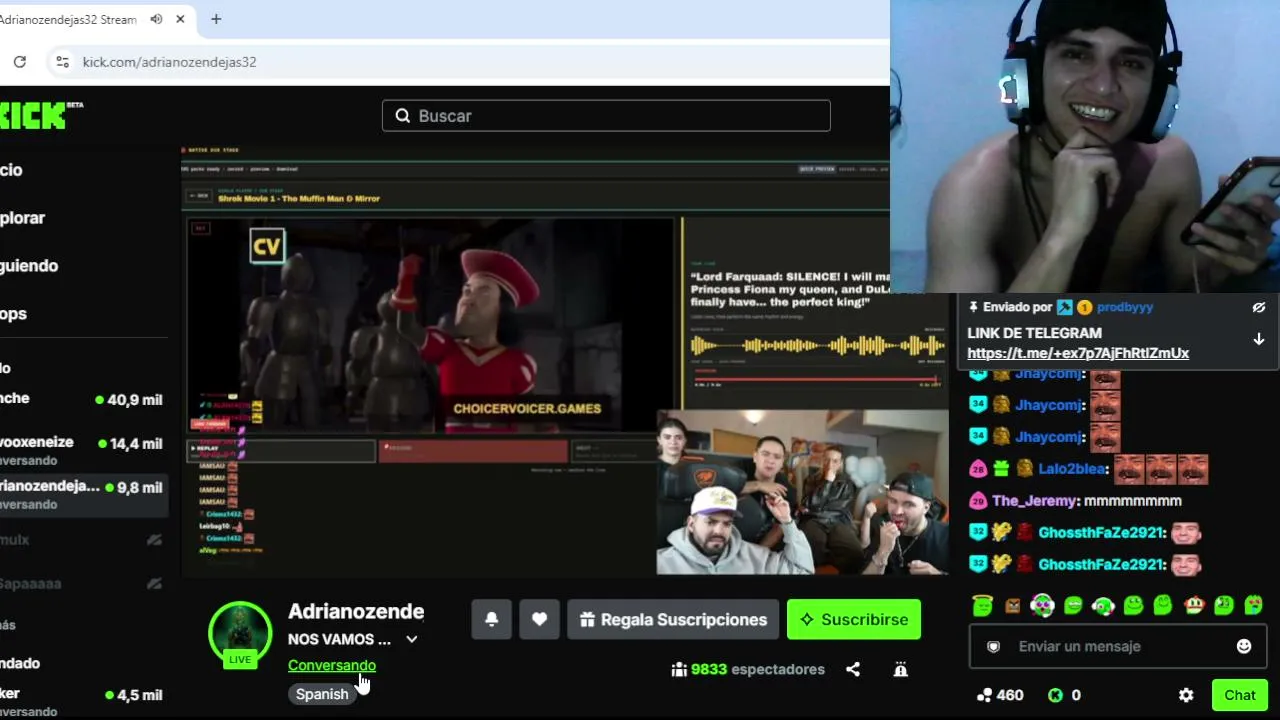Click the green Suscribirse button
The height and width of the screenshot is (720, 1280).
(854, 620)
